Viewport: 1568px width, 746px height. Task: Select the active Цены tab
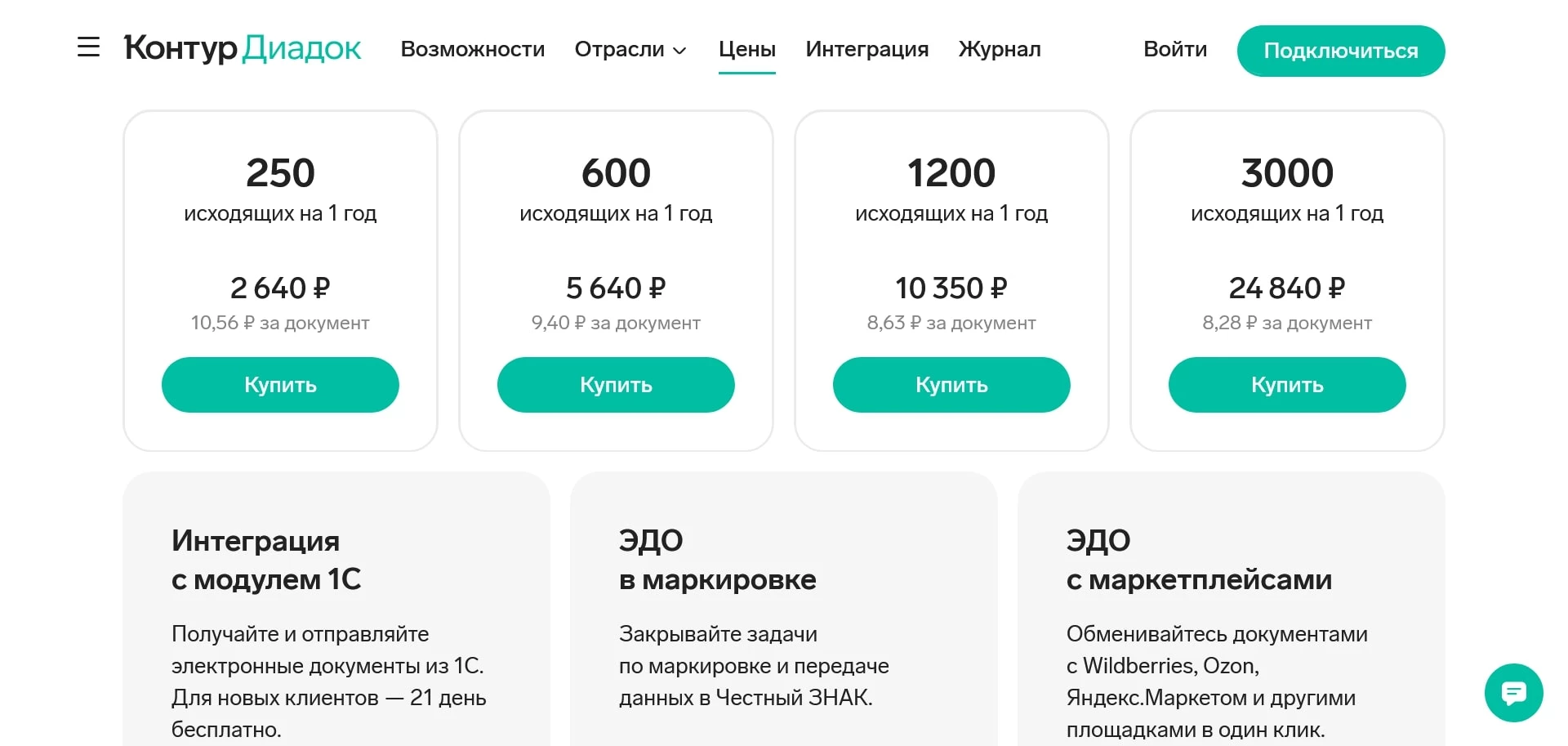pos(746,50)
